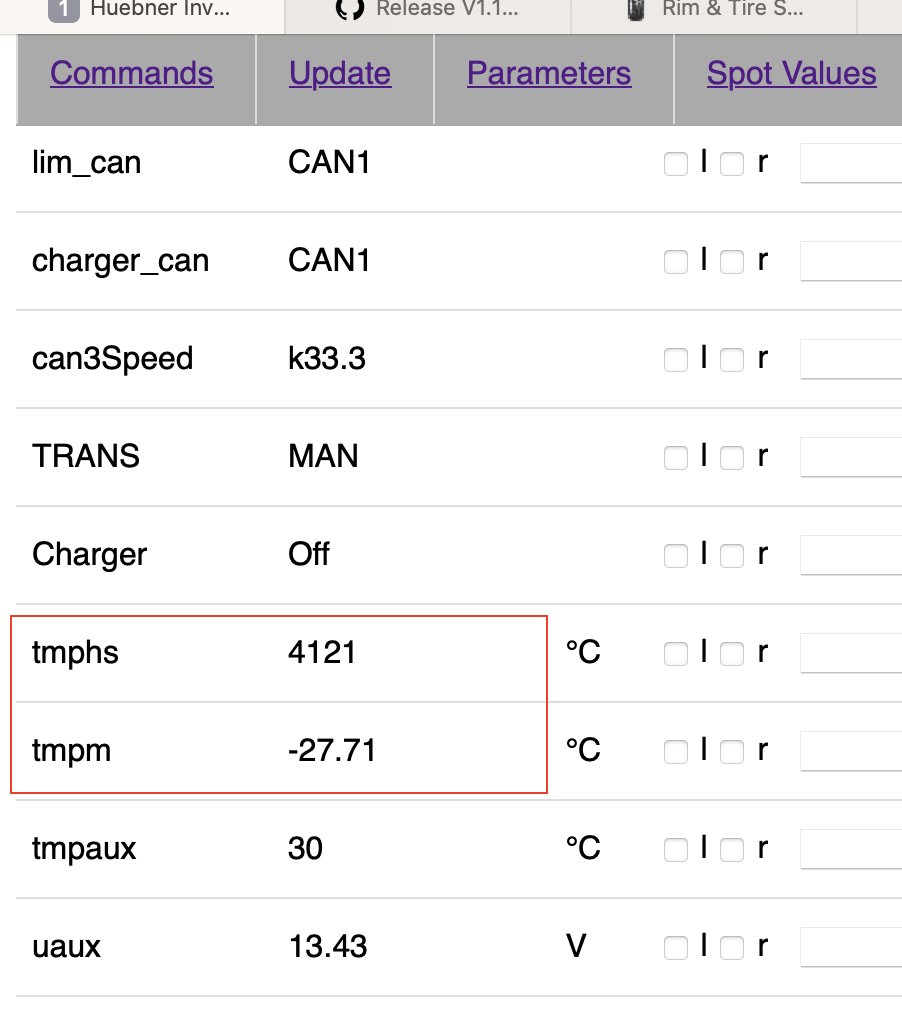
Task: Toggle the "l" checkbox for uaux
Action: (x=676, y=948)
